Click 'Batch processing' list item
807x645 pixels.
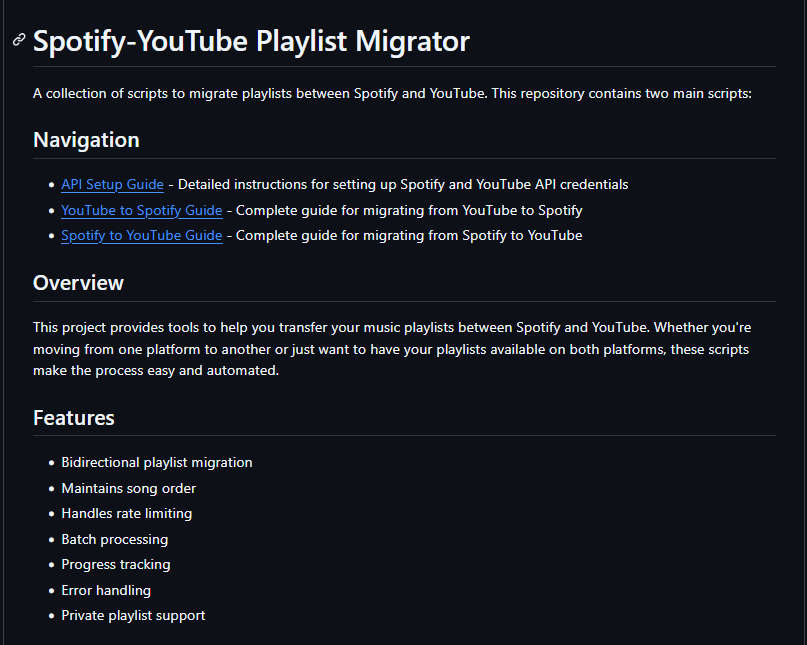coord(115,539)
